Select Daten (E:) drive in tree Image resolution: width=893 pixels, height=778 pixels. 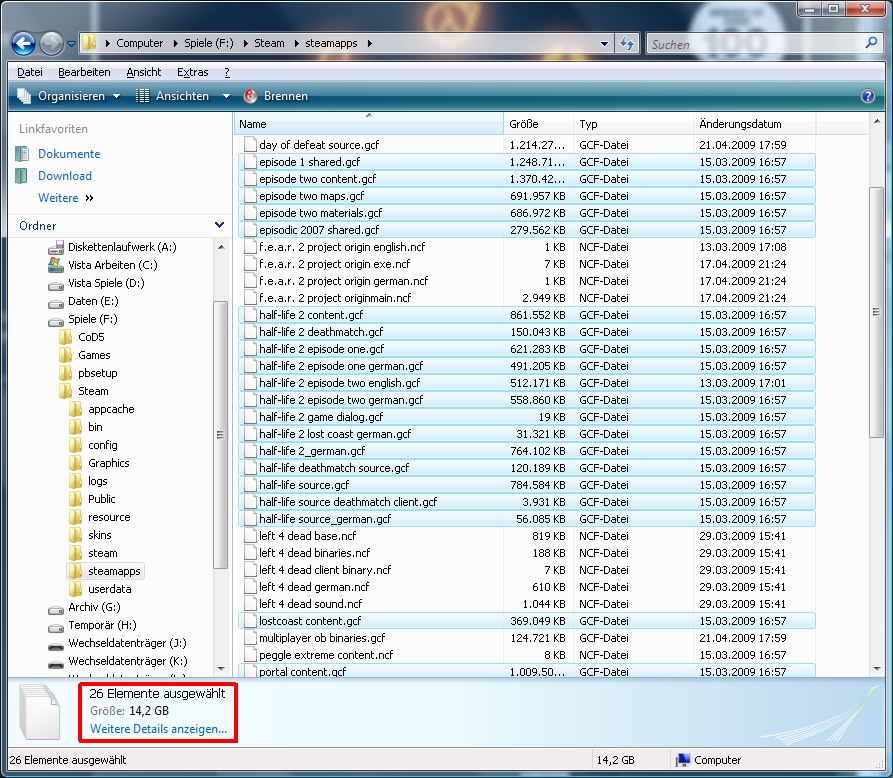coord(93,301)
